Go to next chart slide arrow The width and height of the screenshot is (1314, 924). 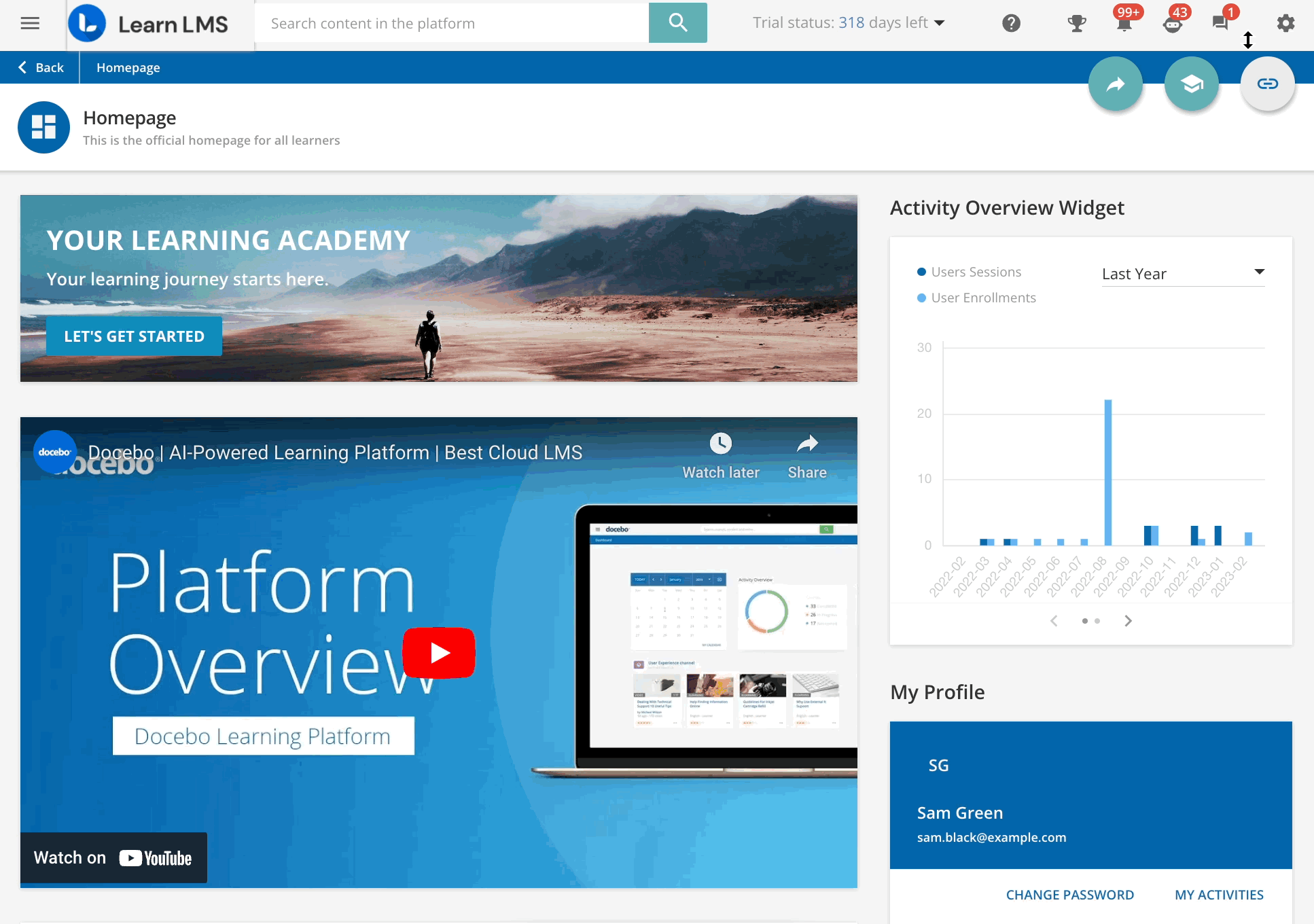(1129, 621)
